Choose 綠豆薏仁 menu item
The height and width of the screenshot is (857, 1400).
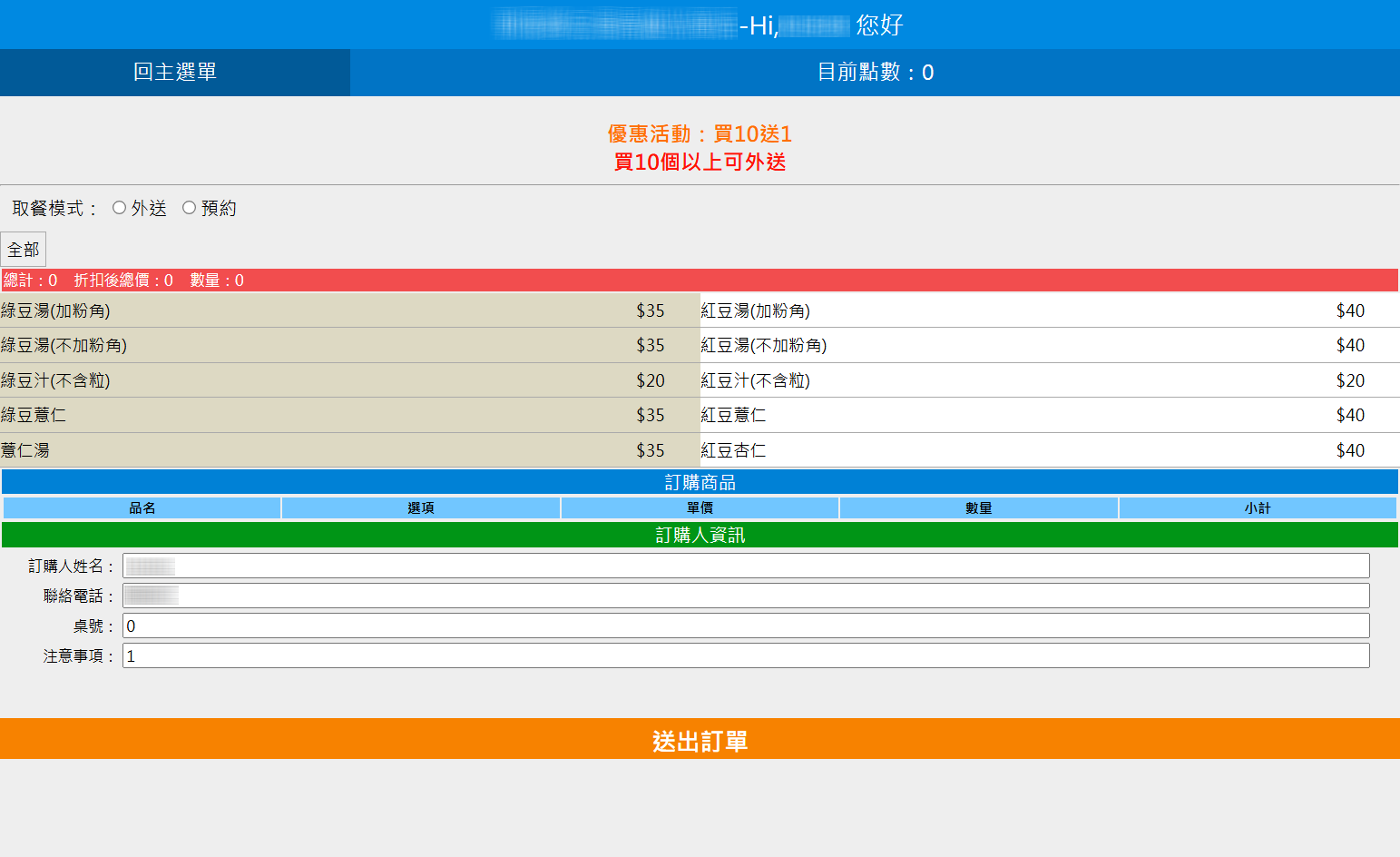click(x=350, y=415)
